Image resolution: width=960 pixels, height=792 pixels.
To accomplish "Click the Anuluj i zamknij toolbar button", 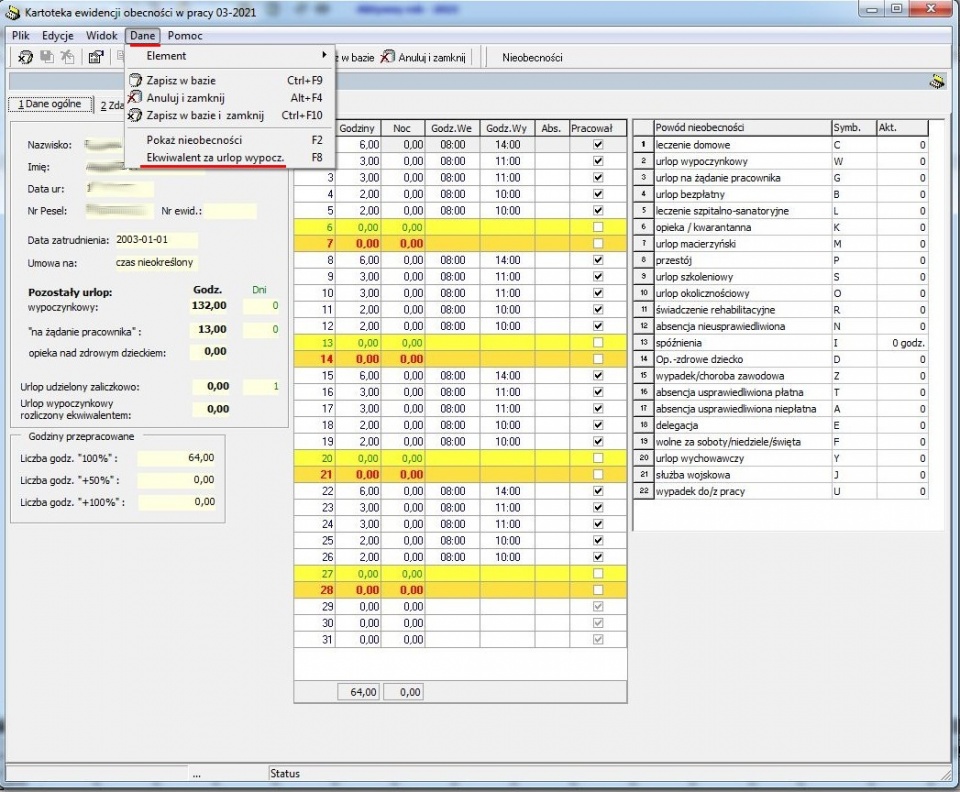I will [423, 58].
